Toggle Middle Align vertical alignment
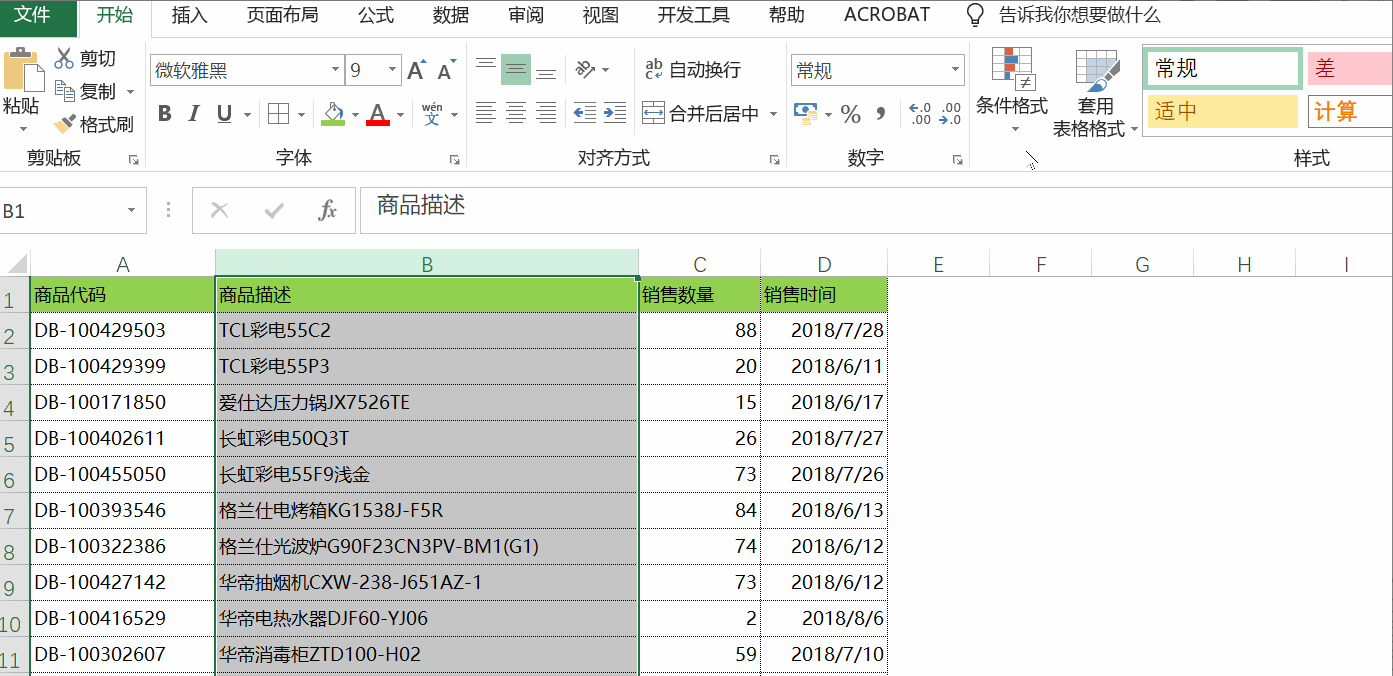 (x=516, y=69)
